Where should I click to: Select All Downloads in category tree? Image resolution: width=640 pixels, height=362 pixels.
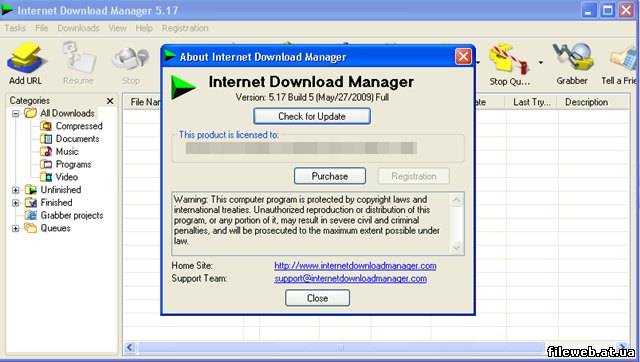pyautogui.click(x=60, y=113)
